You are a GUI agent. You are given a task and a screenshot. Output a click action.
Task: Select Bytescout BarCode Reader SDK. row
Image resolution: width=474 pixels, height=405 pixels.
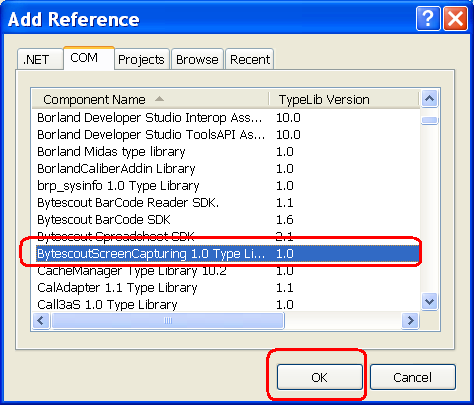pos(227,203)
